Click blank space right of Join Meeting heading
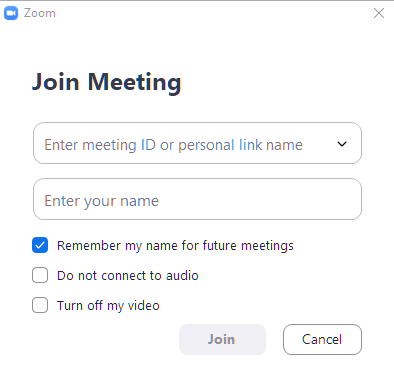Viewport: 394px width, 387px height. [x=277, y=82]
